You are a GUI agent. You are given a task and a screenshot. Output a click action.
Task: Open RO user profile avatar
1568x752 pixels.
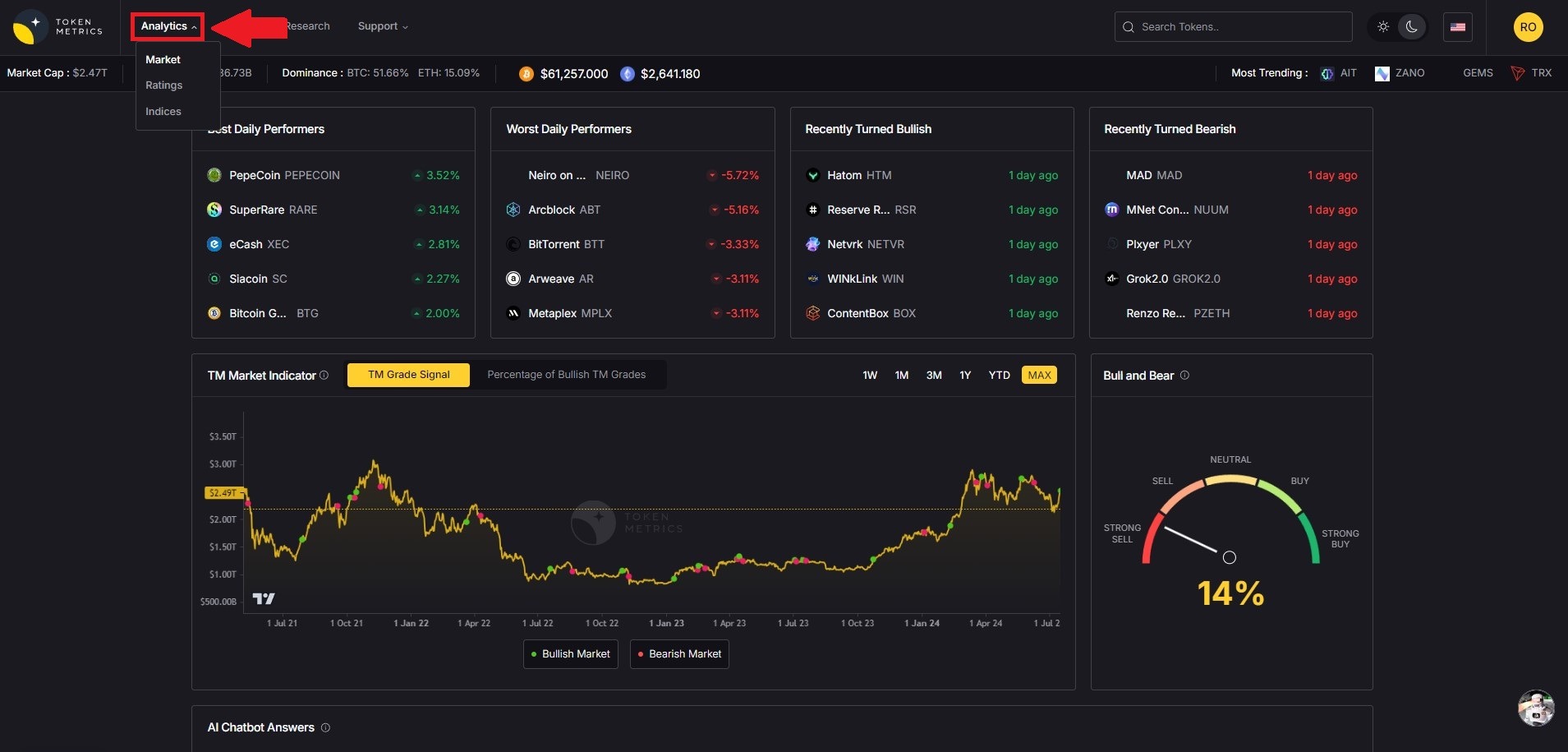(x=1528, y=27)
